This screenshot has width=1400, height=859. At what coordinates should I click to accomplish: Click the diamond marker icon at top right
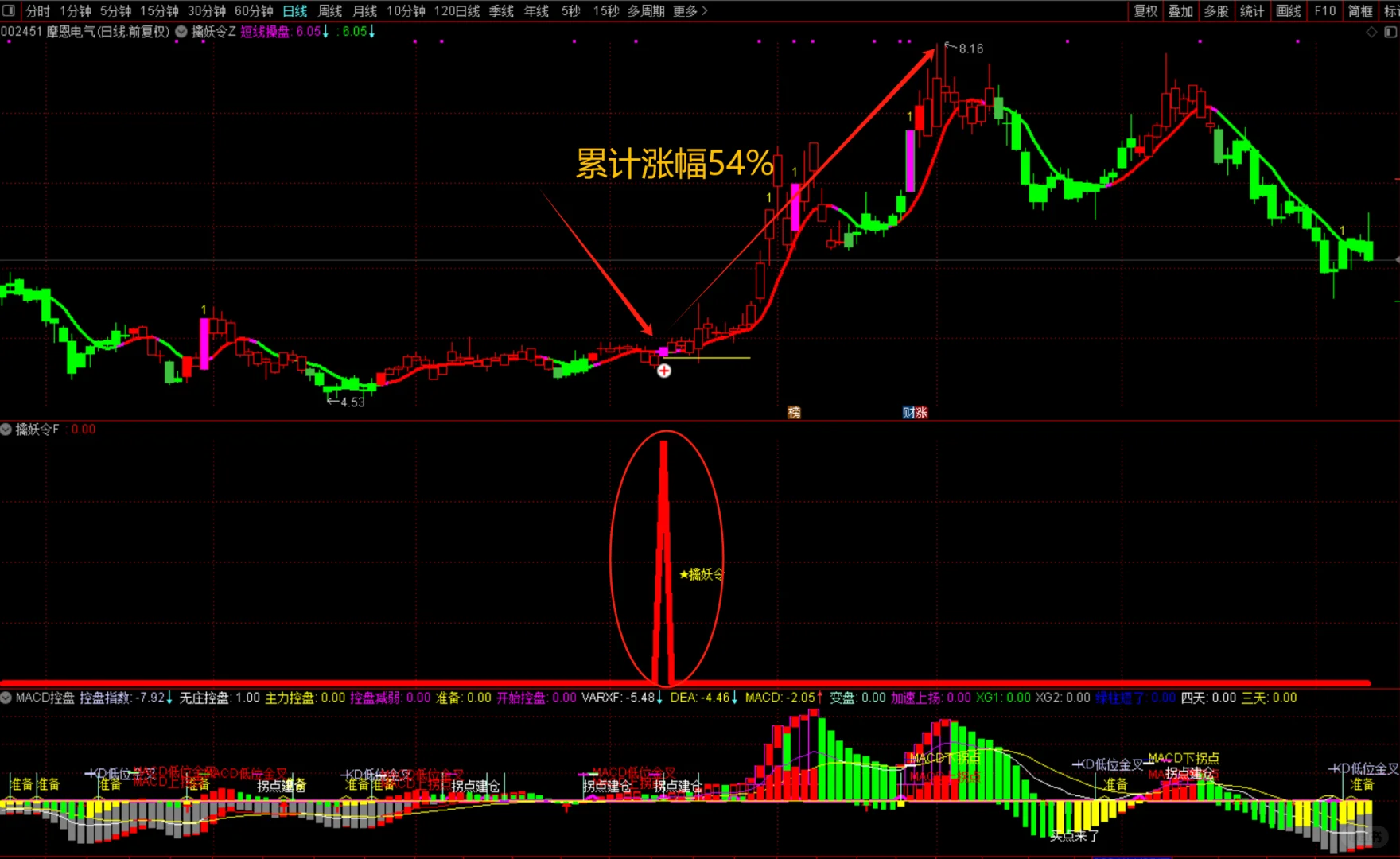click(1371, 32)
